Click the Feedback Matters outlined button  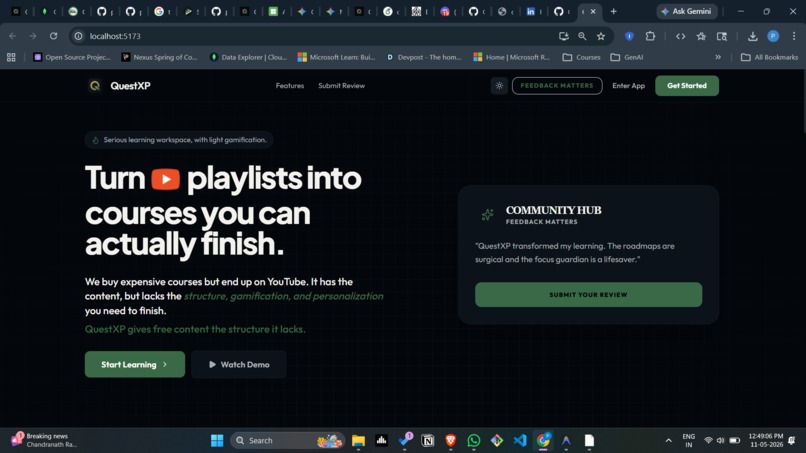click(x=557, y=86)
